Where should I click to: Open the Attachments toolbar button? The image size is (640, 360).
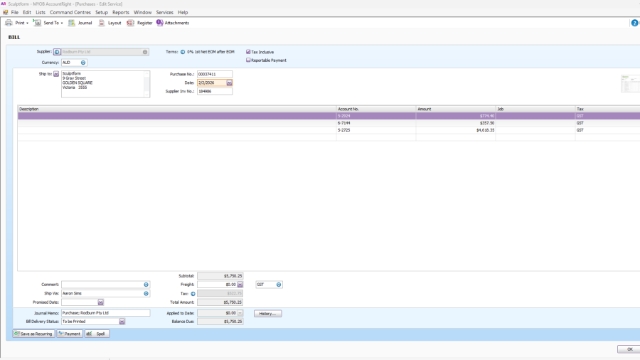[173, 23]
